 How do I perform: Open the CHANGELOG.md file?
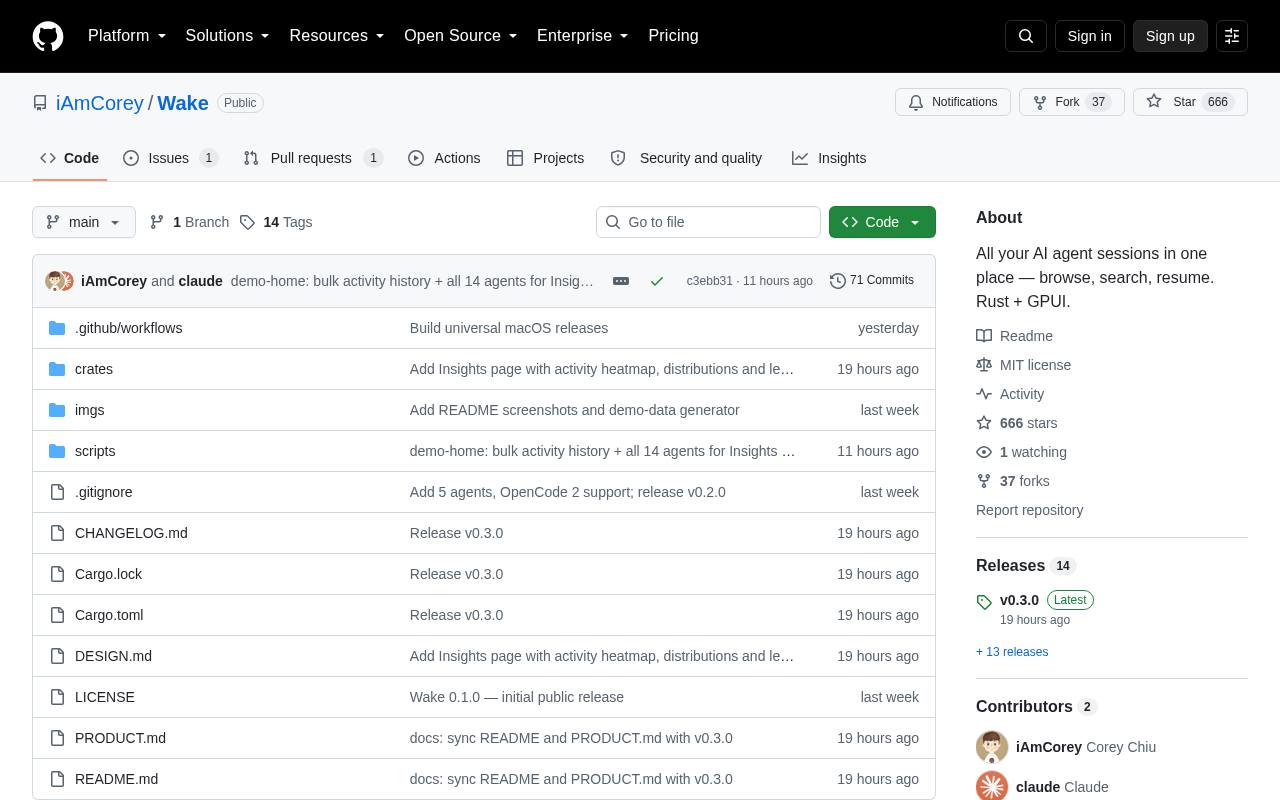click(x=131, y=533)
